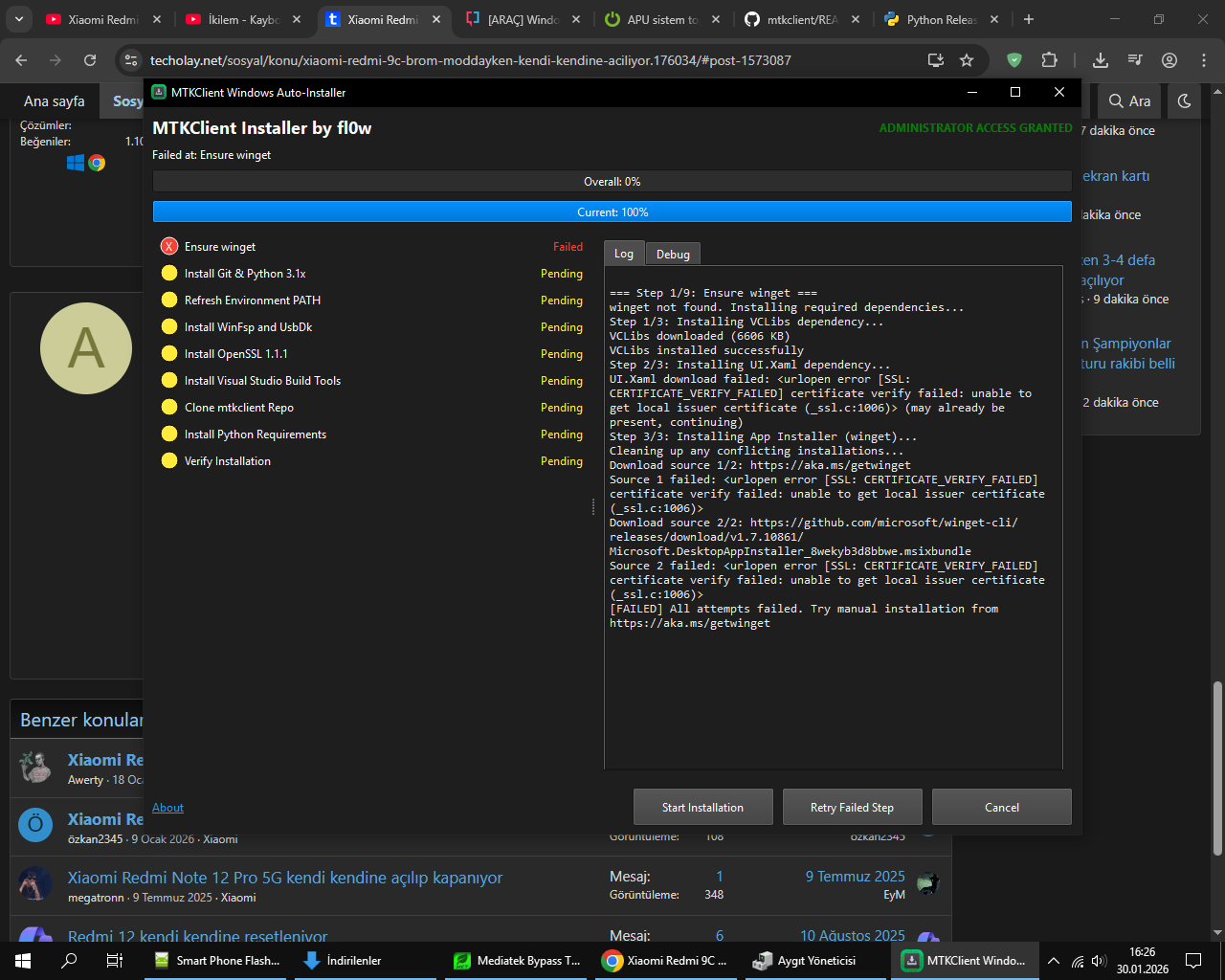Viewport: 1225px width, 980px height.
Task: Switch to the İkilem YouTube browser tab
Action: pyautogui.click(x=243, y=19)
